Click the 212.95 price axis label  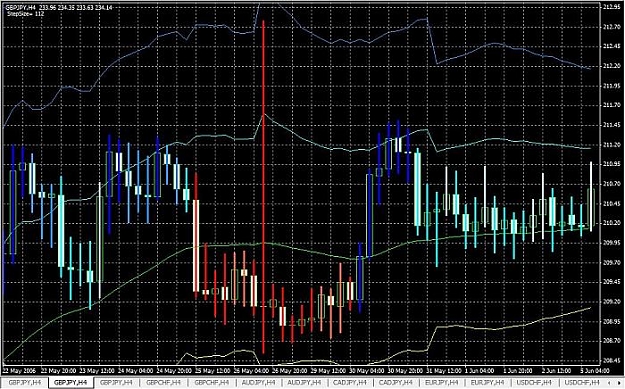pos(611,7)
